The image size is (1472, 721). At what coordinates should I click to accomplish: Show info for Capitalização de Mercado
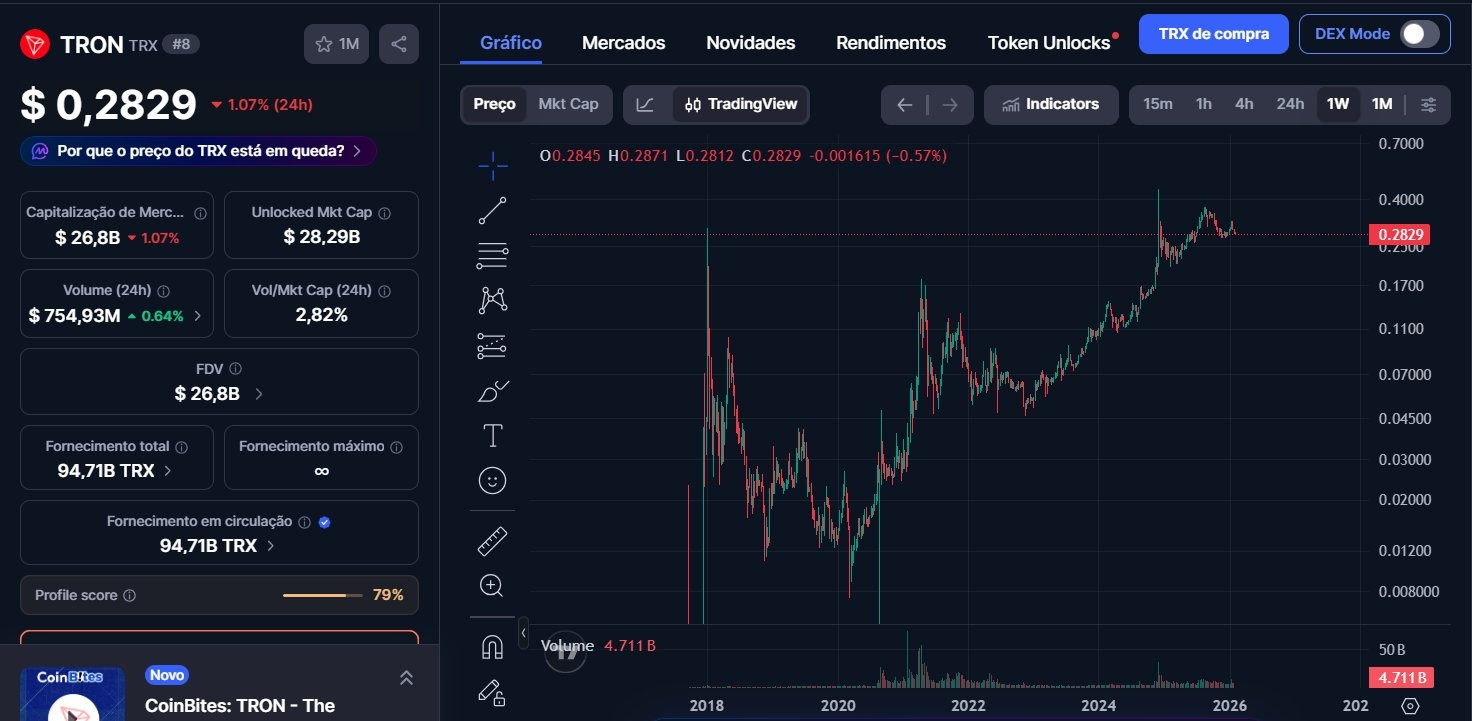coord(200,213)
